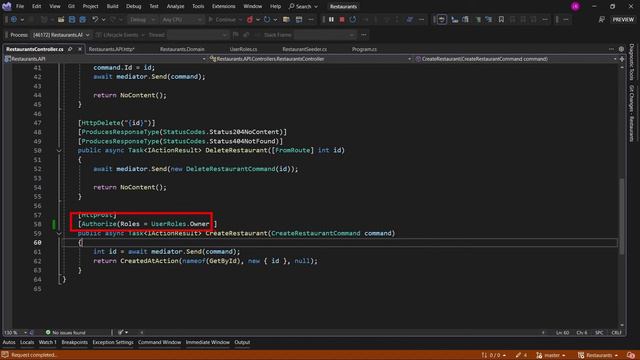Pin the RestaurantsController.cs tab

tap(70, 49)
